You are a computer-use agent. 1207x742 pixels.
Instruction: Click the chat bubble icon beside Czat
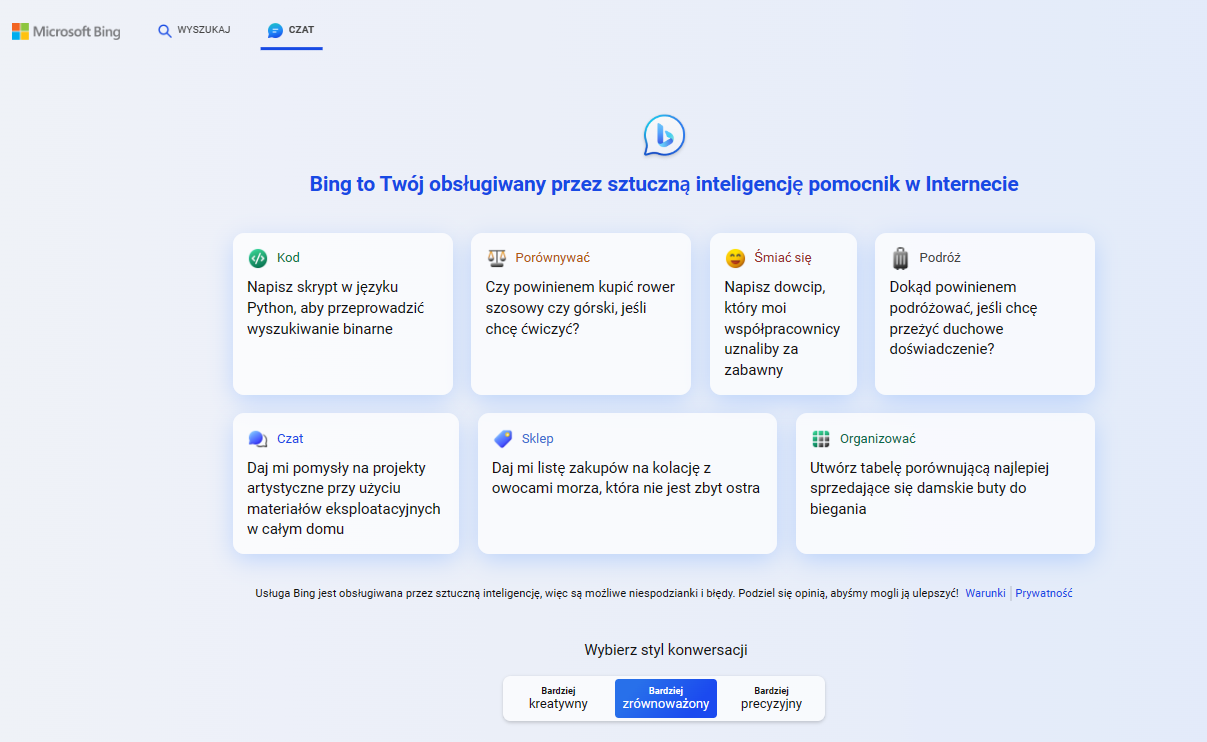[x=275, y=31]
